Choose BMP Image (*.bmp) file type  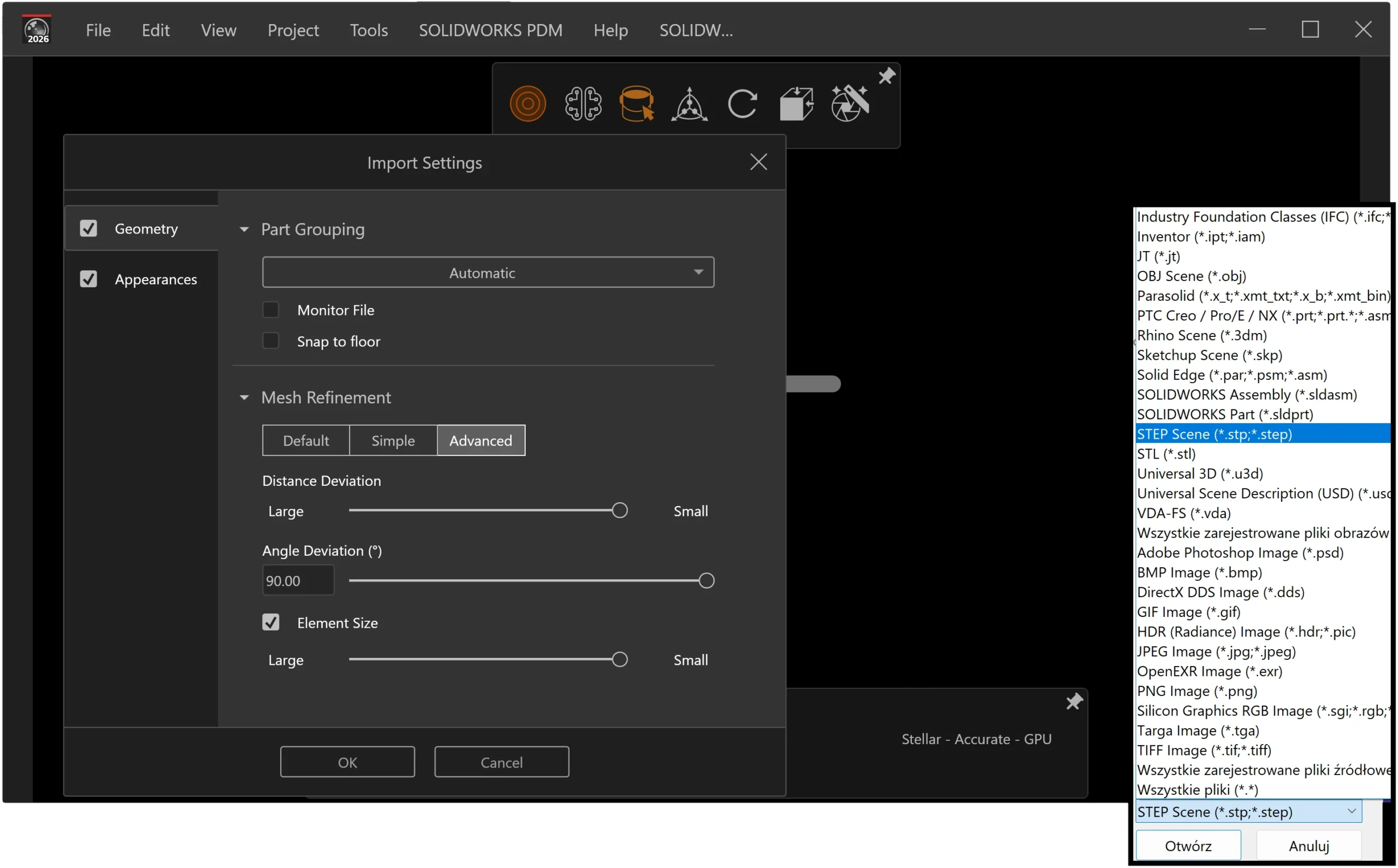pos(1263,572)
